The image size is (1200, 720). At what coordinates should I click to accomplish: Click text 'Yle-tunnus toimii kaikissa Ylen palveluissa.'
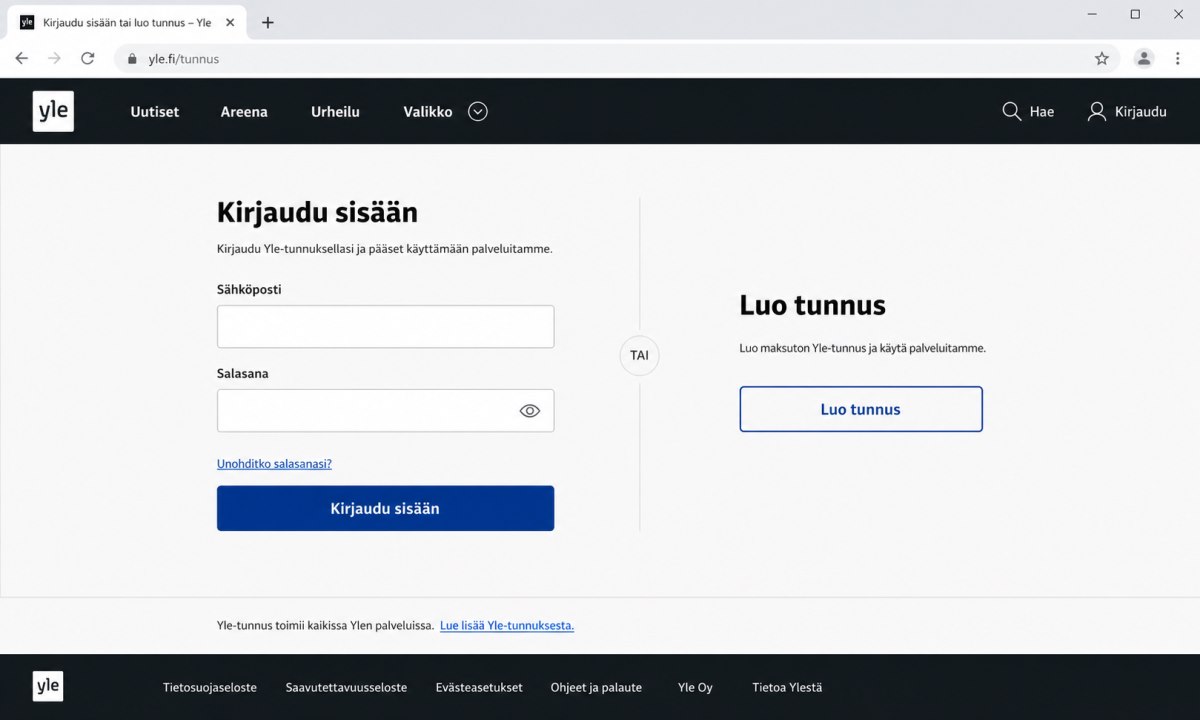[x=325, y=626]
